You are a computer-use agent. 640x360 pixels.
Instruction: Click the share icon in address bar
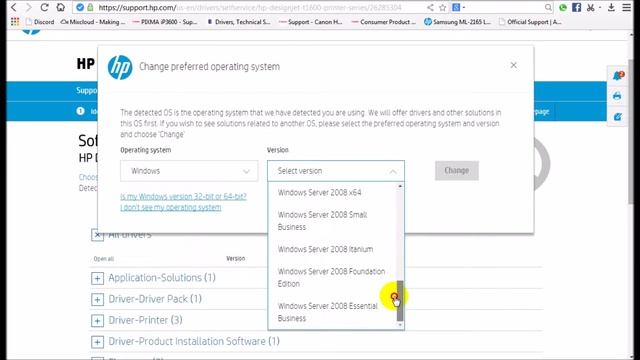coord(430,7)
